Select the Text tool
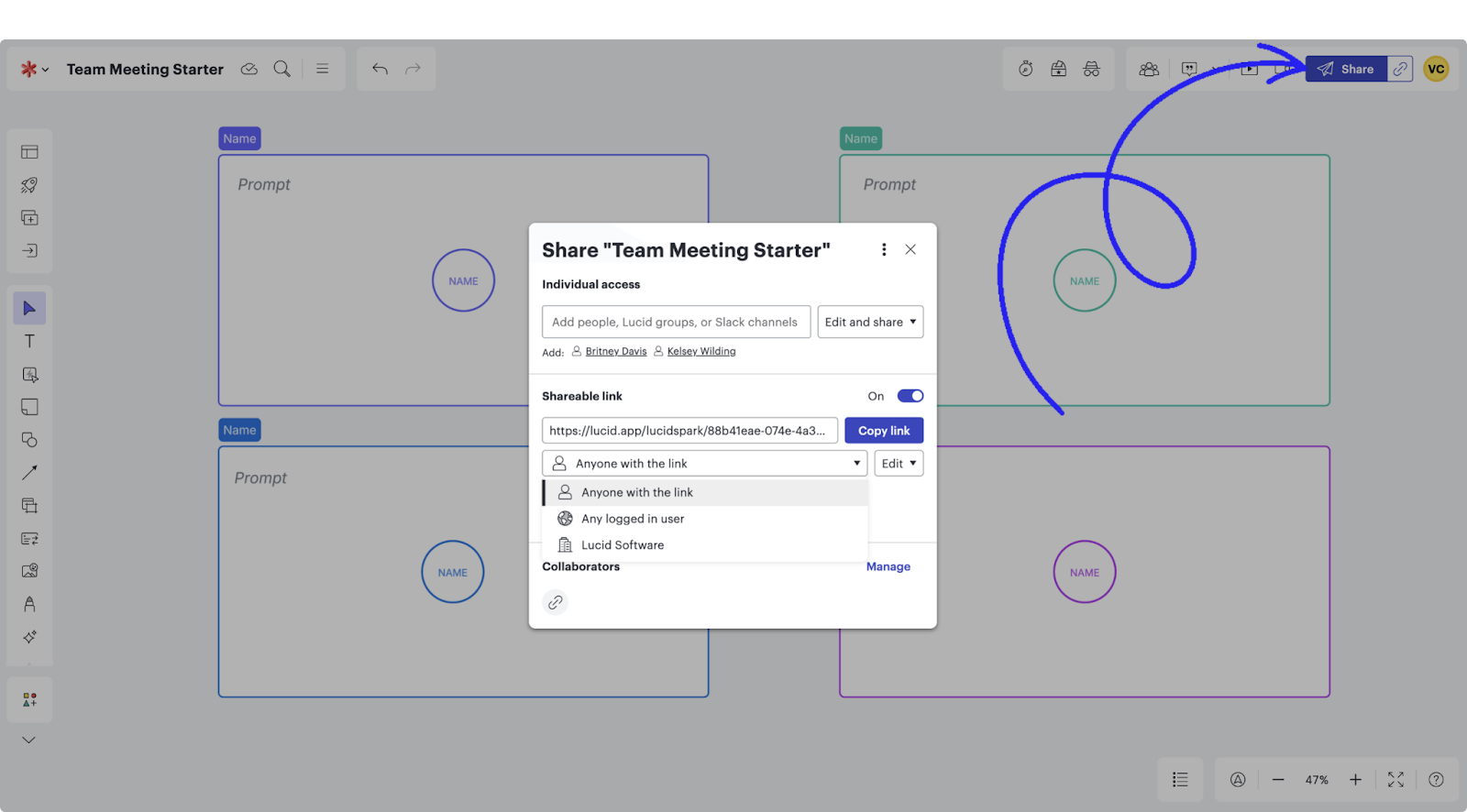Screen dimensions: 1467x812 click(x=29, y=342)
